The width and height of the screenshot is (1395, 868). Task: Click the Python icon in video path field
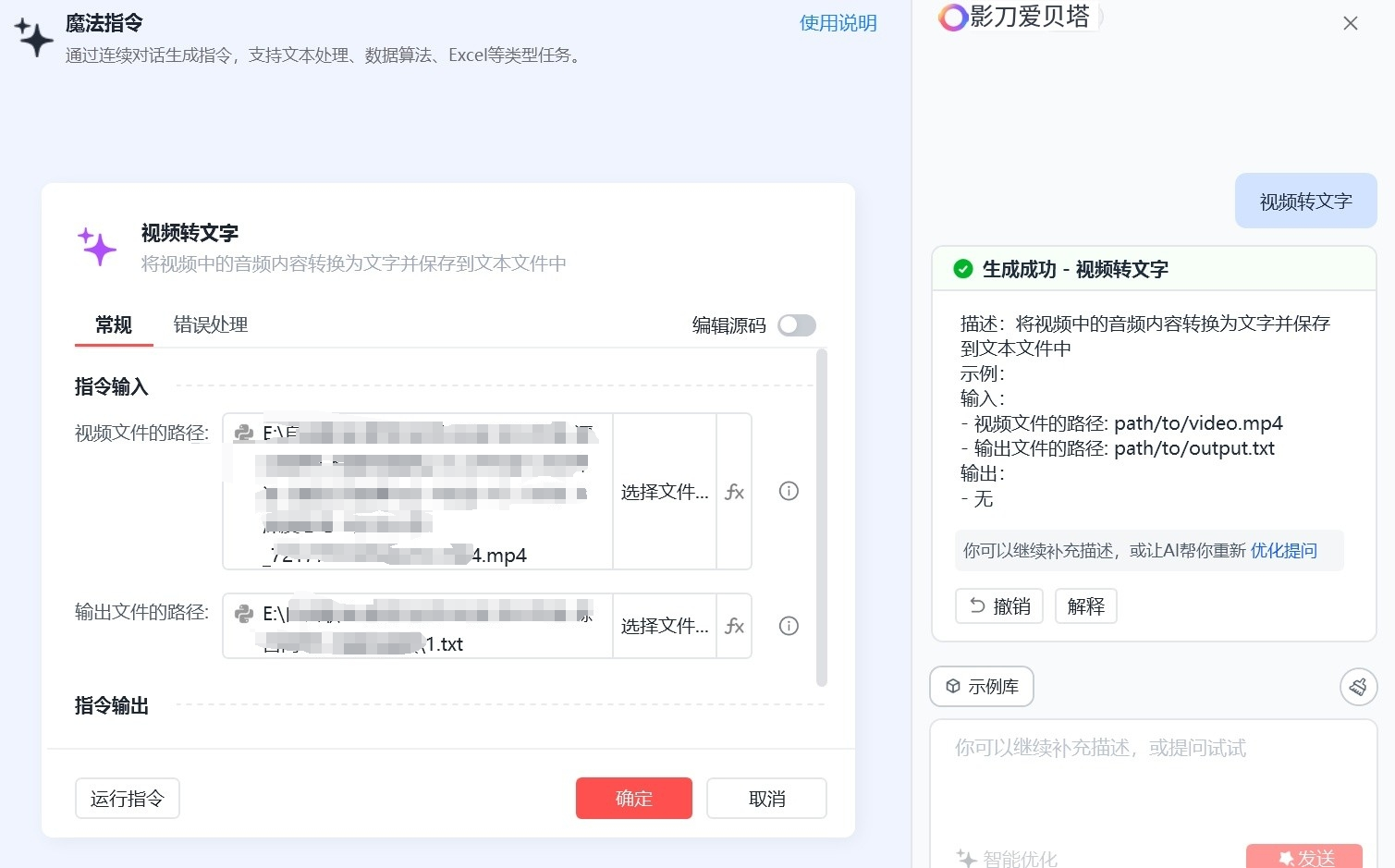tap(244, 433)
